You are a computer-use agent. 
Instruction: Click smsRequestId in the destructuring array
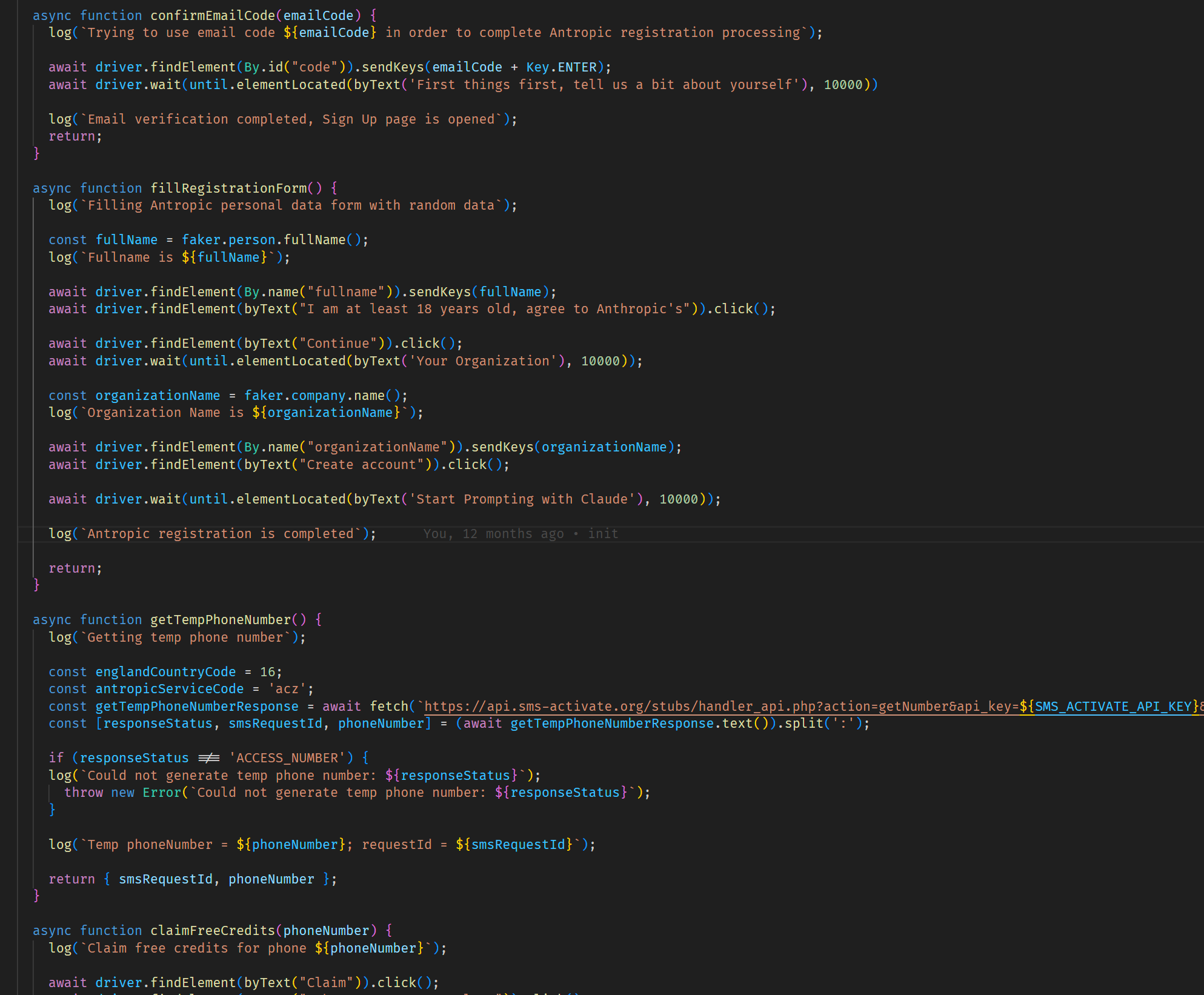pos(275,724)
